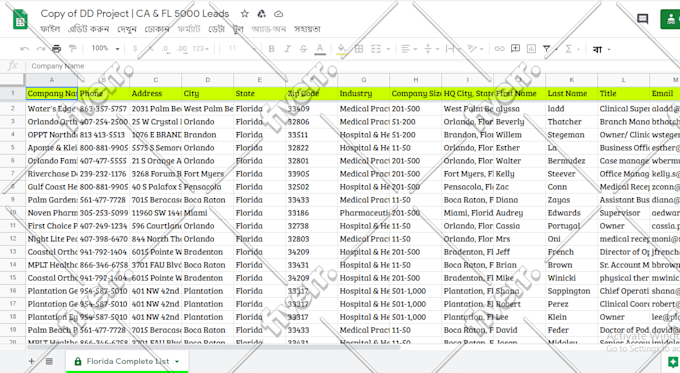
Task: Increase decimal places
Action: [x=182, y=49]
